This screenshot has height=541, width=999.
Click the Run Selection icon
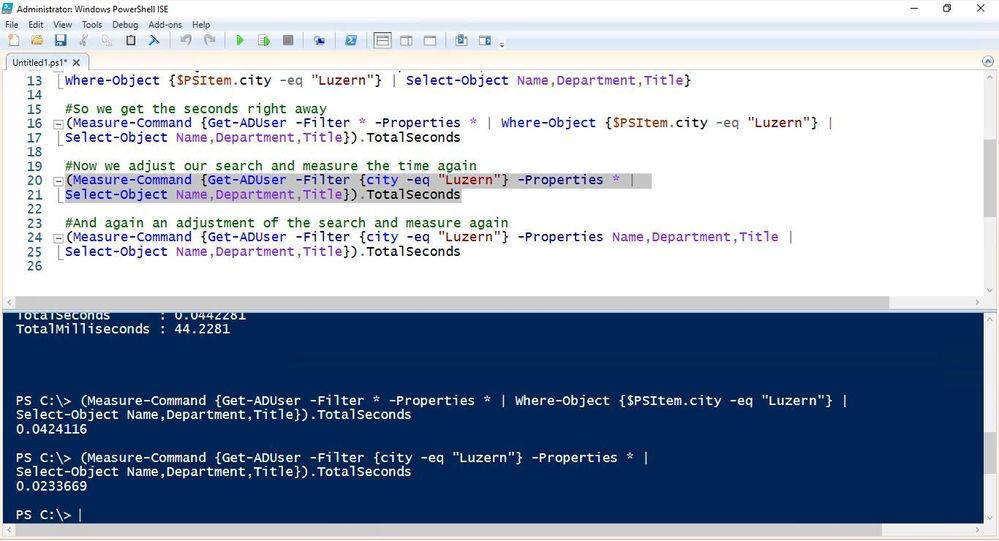pyautogui.click(x=264, y=41)
